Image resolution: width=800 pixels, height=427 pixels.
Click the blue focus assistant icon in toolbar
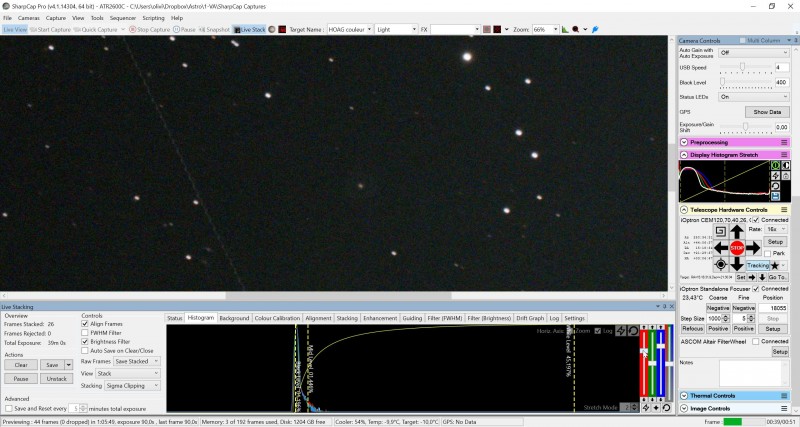pyautogui.click(x=595, y=30)
